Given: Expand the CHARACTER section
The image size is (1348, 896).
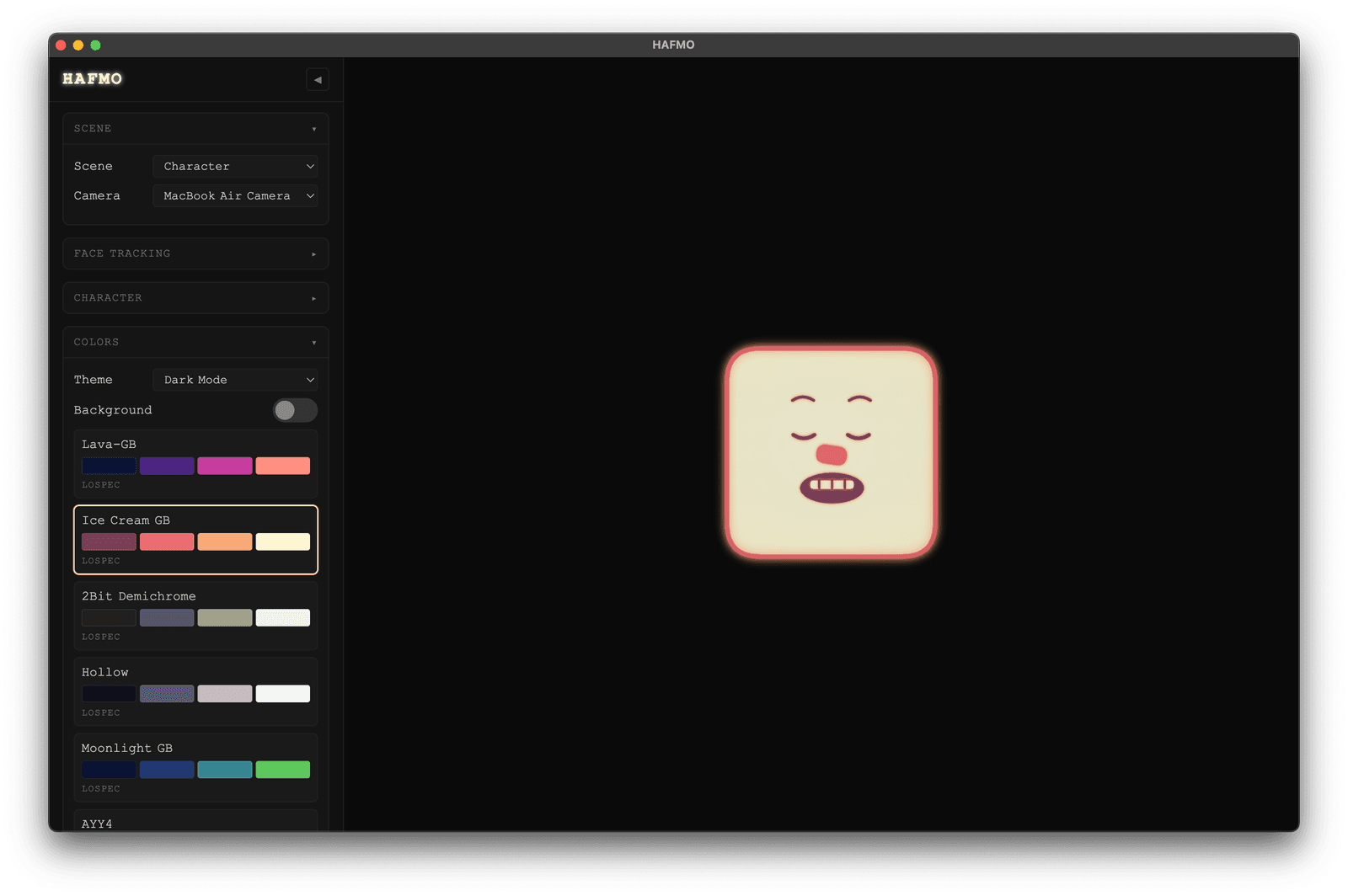Looking at the screenshot, I should [x=195, y=298].
